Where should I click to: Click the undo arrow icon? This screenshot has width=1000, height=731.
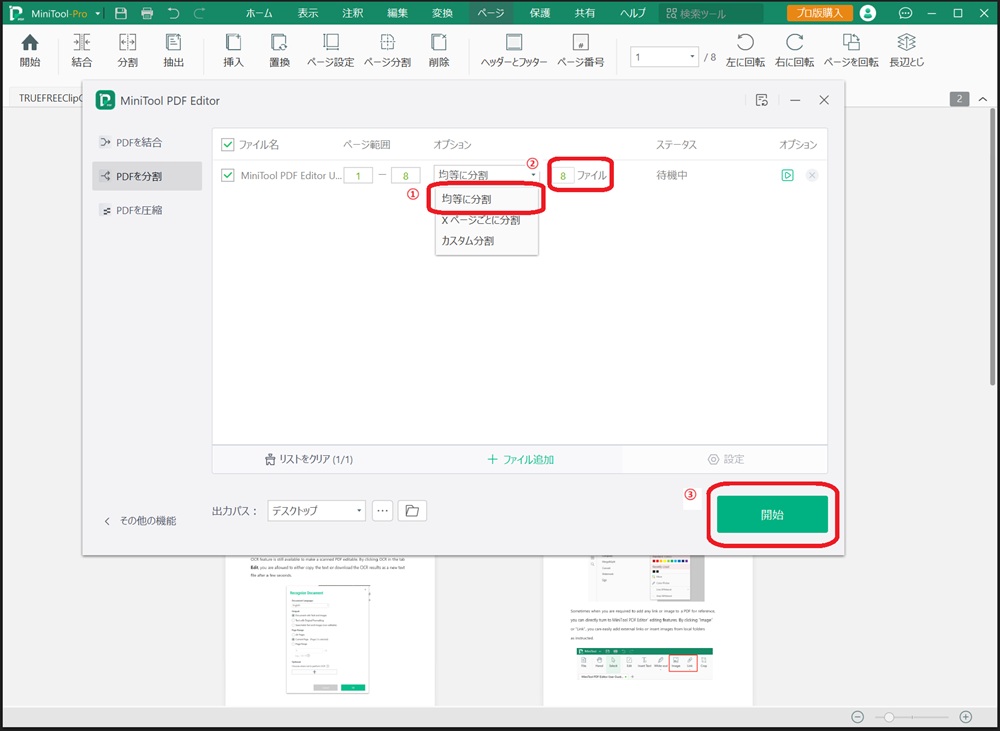(173, 13)
